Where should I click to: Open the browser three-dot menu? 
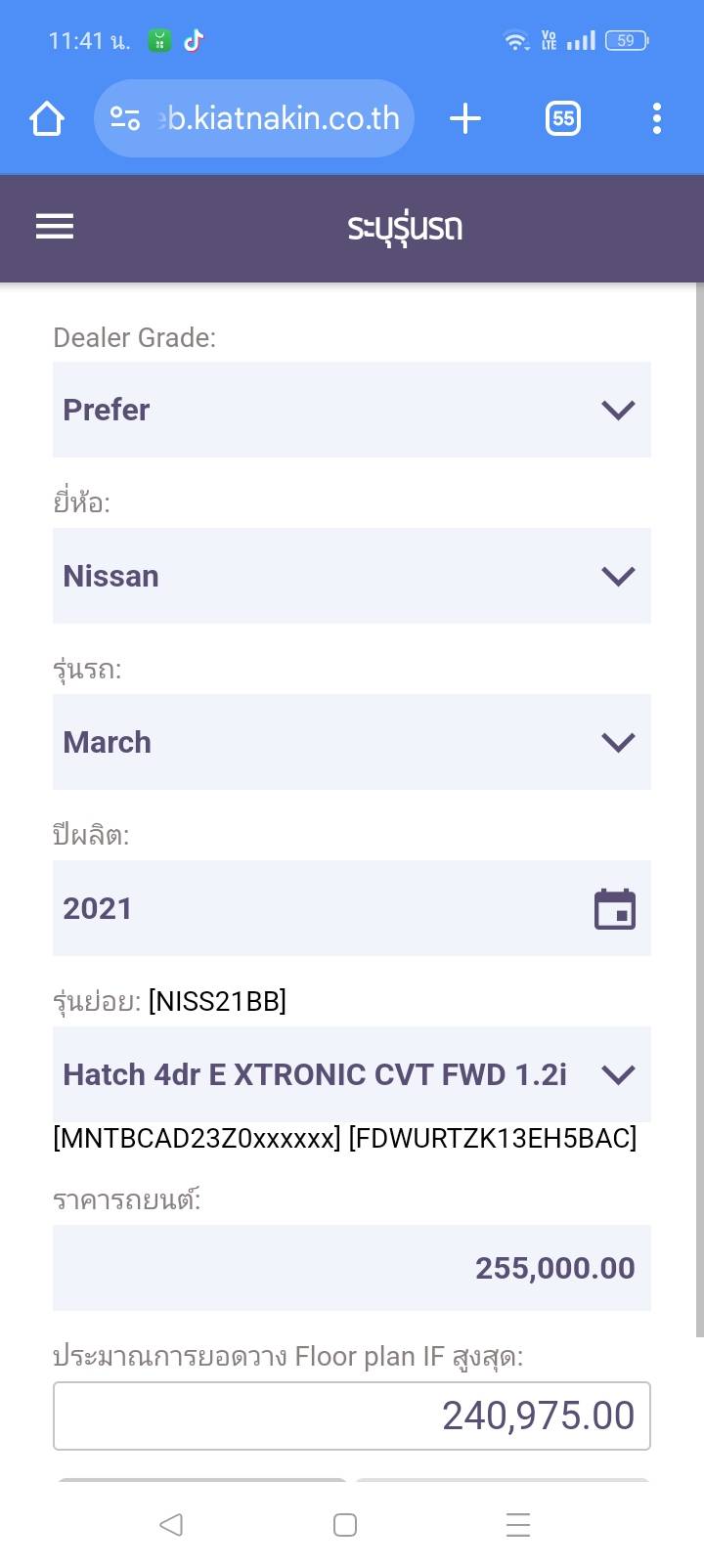pos(657,119)
